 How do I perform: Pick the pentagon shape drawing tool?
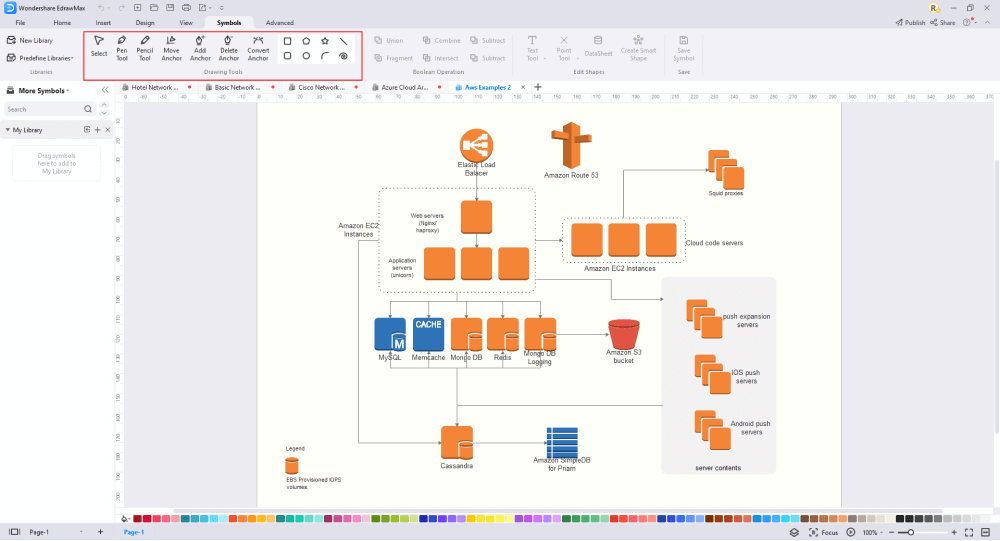tap(306, 41)
